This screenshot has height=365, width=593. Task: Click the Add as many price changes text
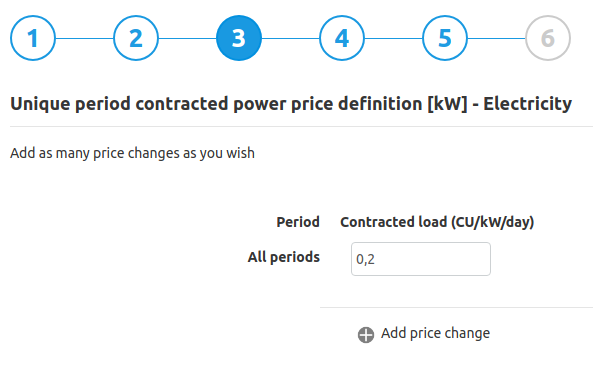(132, 153)
